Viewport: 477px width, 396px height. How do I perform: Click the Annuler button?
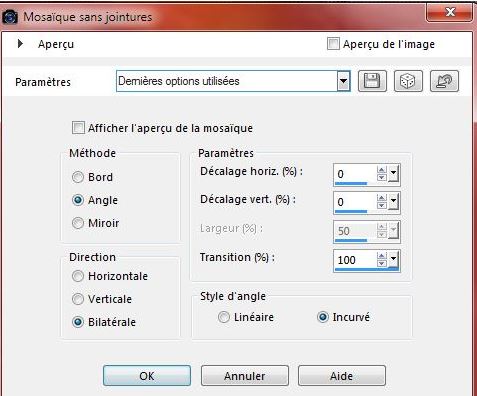(x=245, y=376)
